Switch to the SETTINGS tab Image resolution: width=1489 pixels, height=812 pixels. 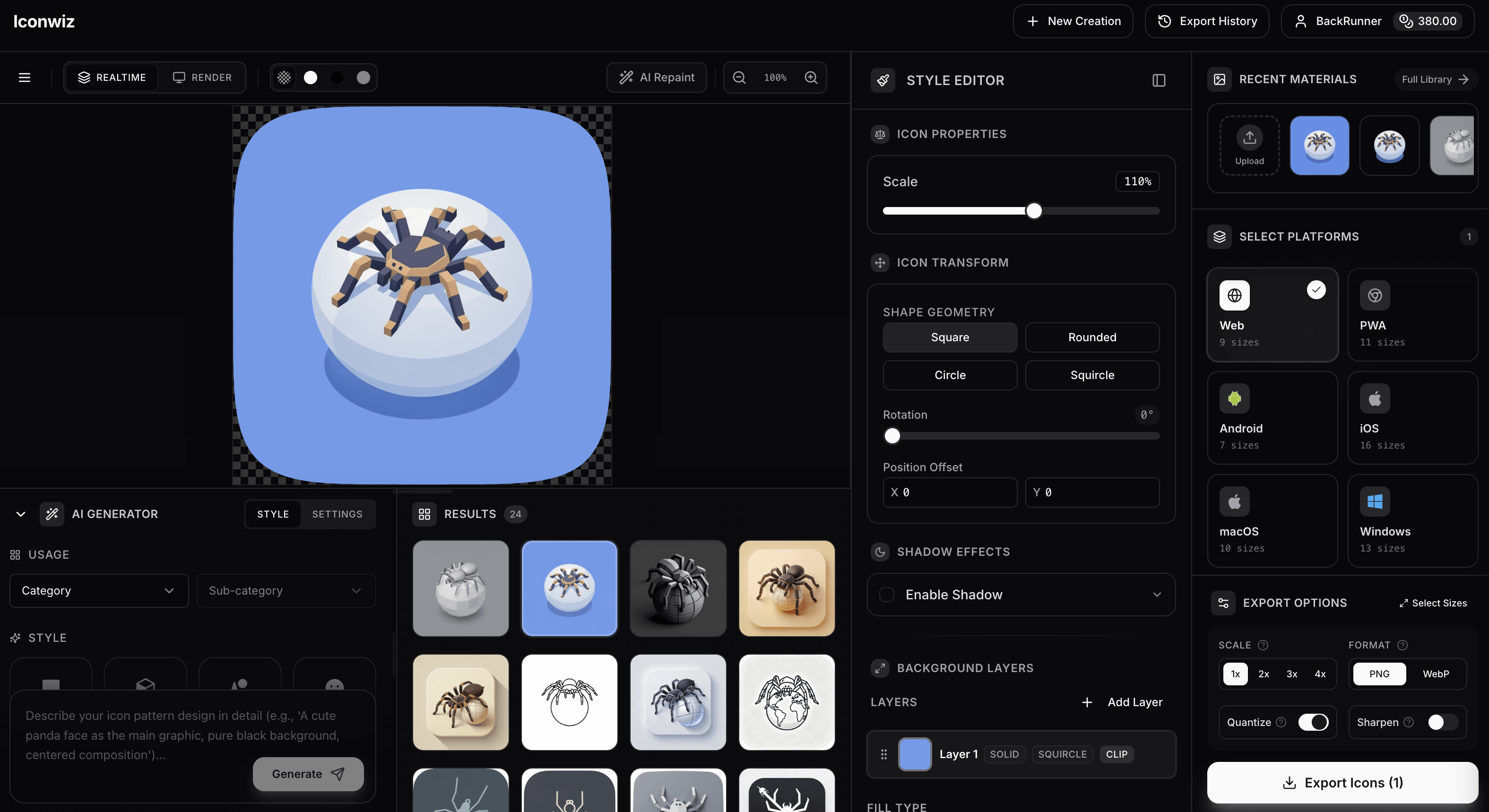coord(337,514)
